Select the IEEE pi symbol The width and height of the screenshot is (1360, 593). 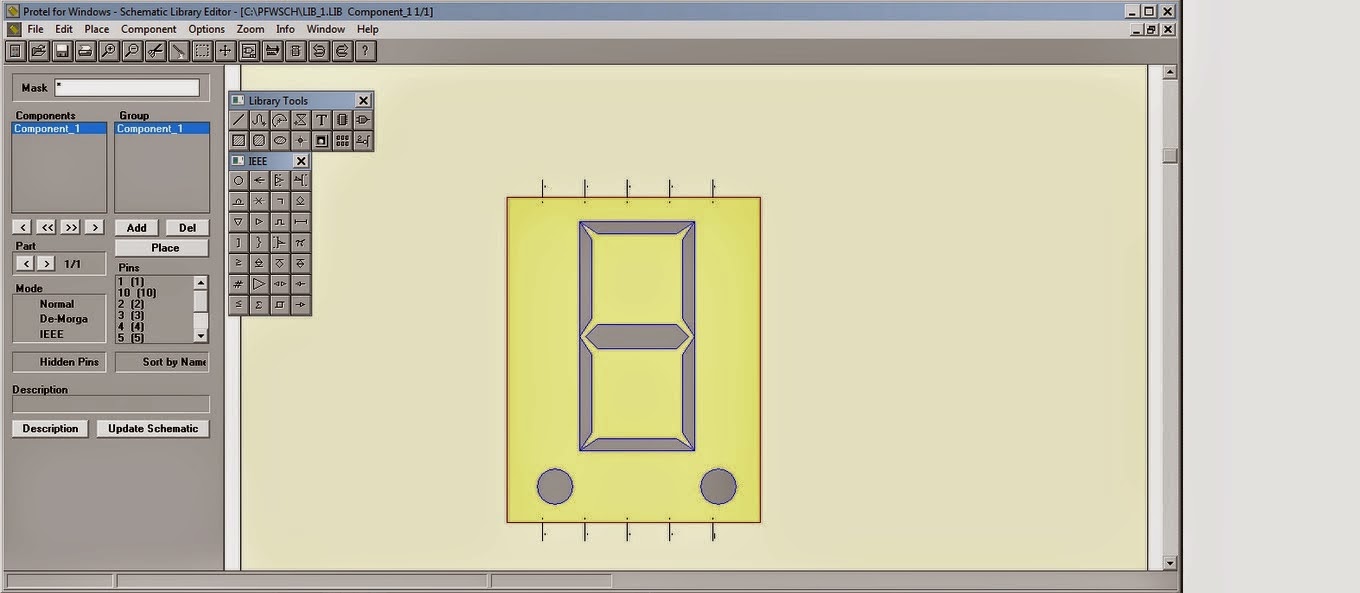(x=300, y=243)
